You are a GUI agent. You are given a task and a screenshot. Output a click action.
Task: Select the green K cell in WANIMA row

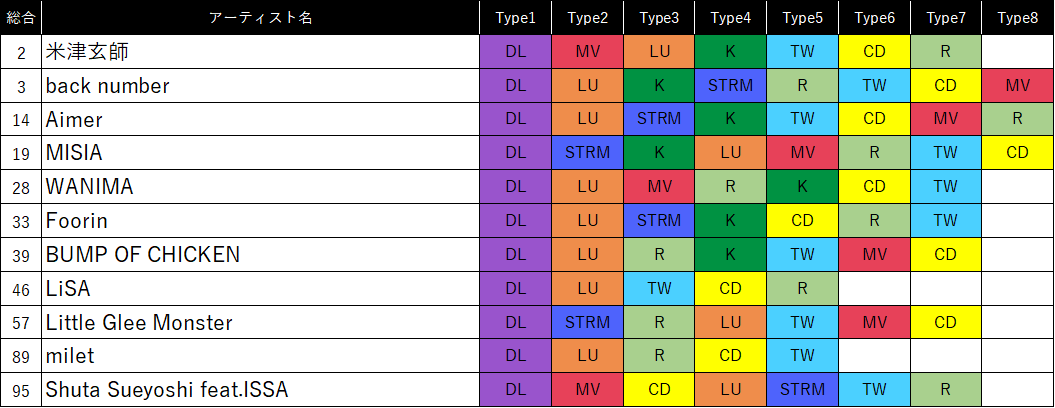(802, 187)
